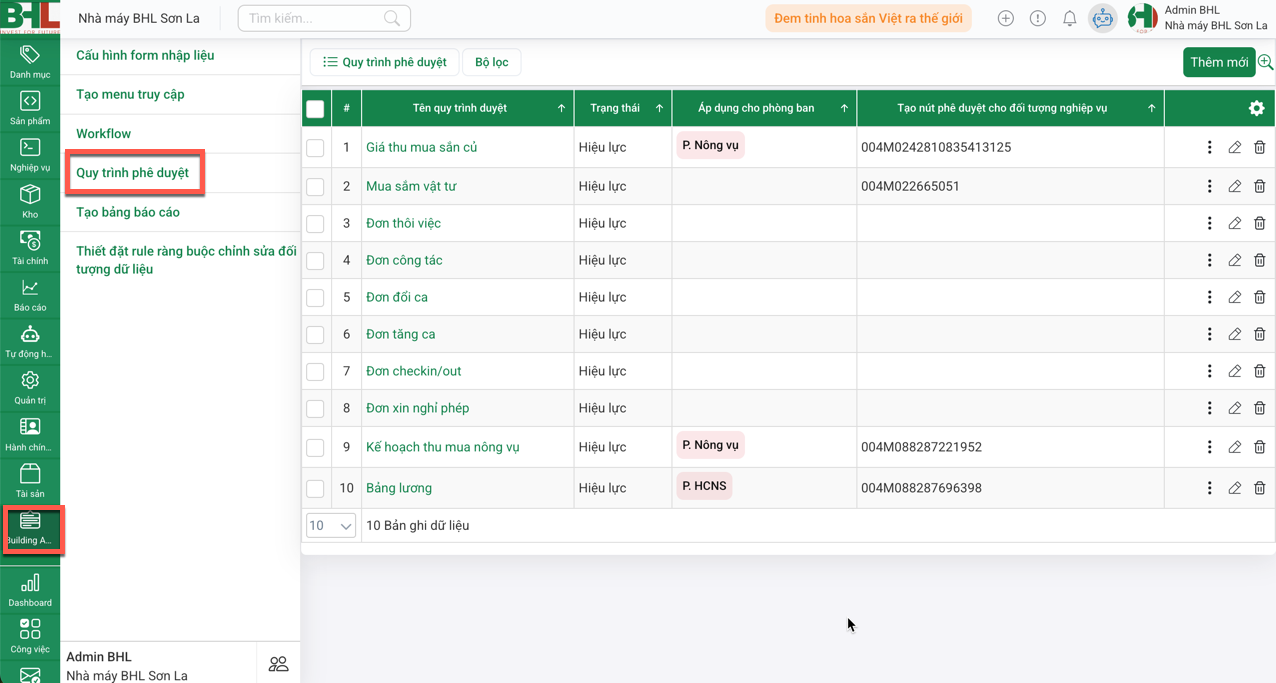Sort by Tạo nút phê duyệt column
1276x683 pixels.
(1152, 108)
